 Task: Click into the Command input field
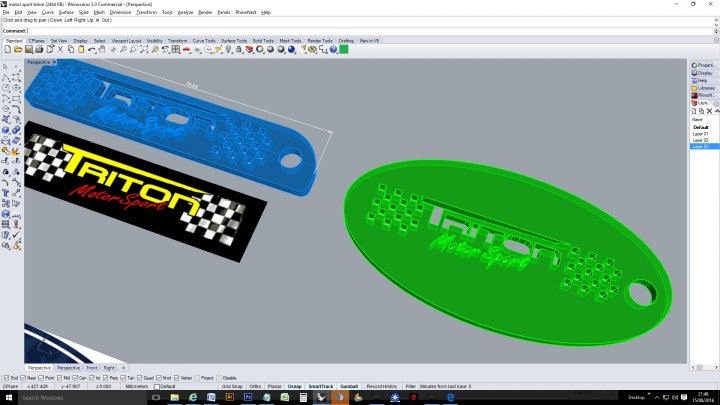[370, 31]
